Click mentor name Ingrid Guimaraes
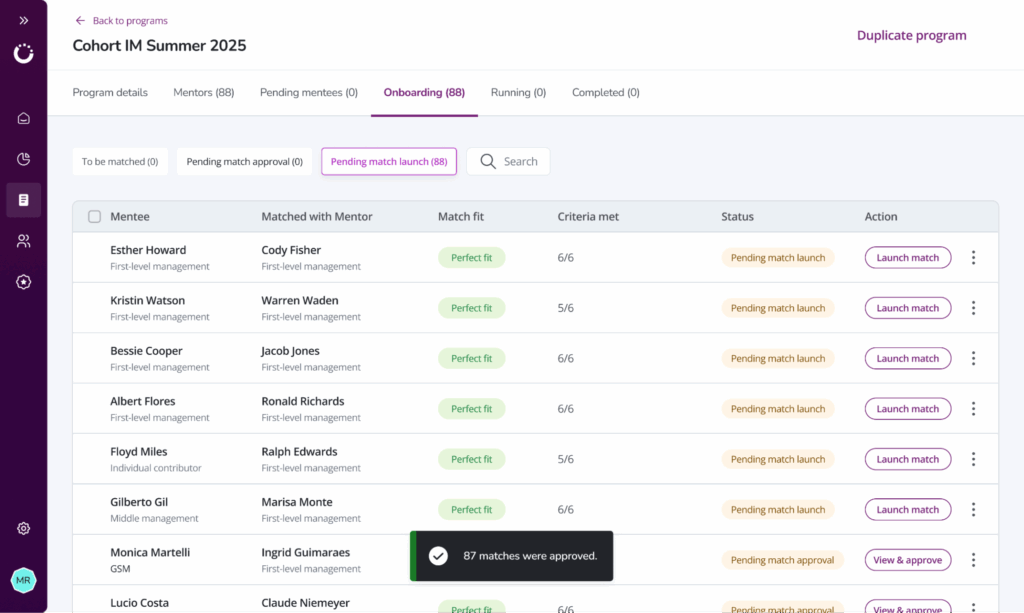 [x=306, y=552]
